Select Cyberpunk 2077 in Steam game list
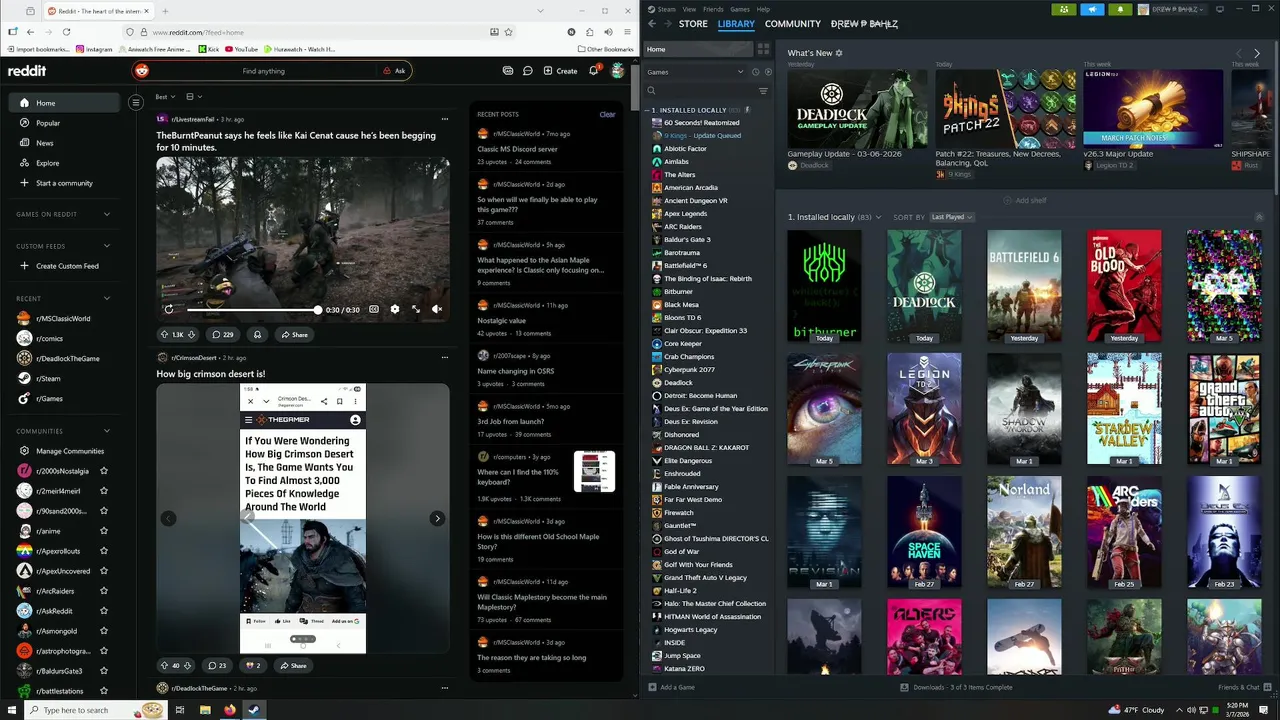The height and width of the screenshot is (720, 1280). pyautogui.click(x=689, y=369)
